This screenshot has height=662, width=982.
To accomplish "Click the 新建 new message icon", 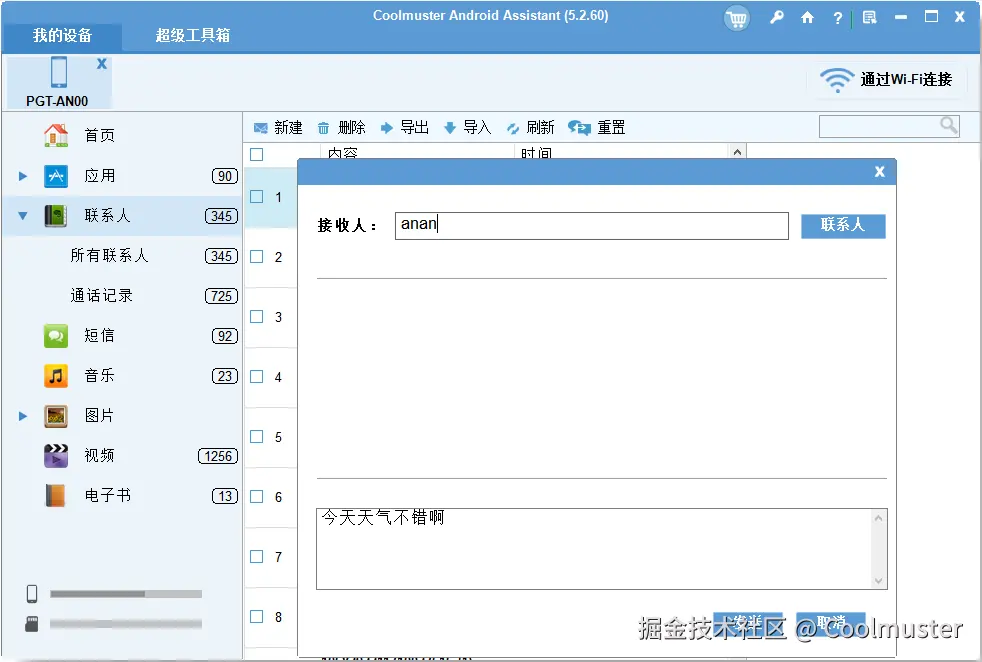I will pyautogui.click(x=261, y=128).
